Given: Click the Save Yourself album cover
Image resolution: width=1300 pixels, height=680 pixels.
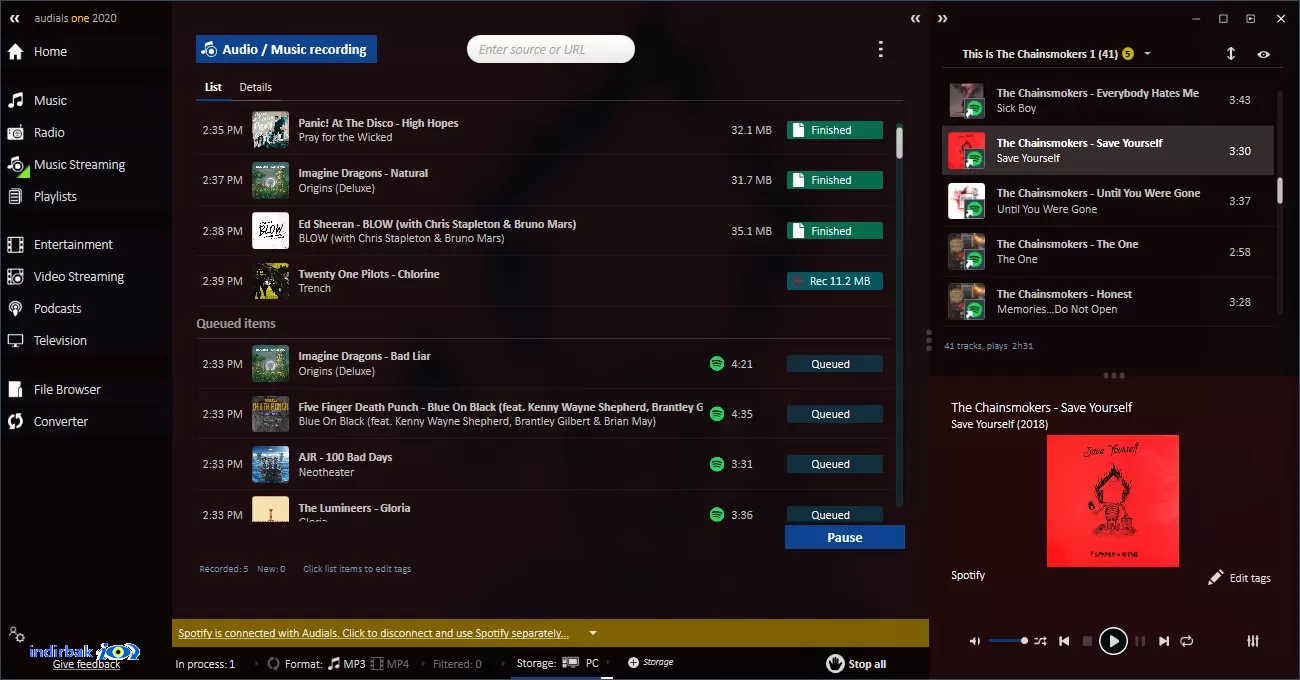Looking at the screenshot, I should point(1113,501).
